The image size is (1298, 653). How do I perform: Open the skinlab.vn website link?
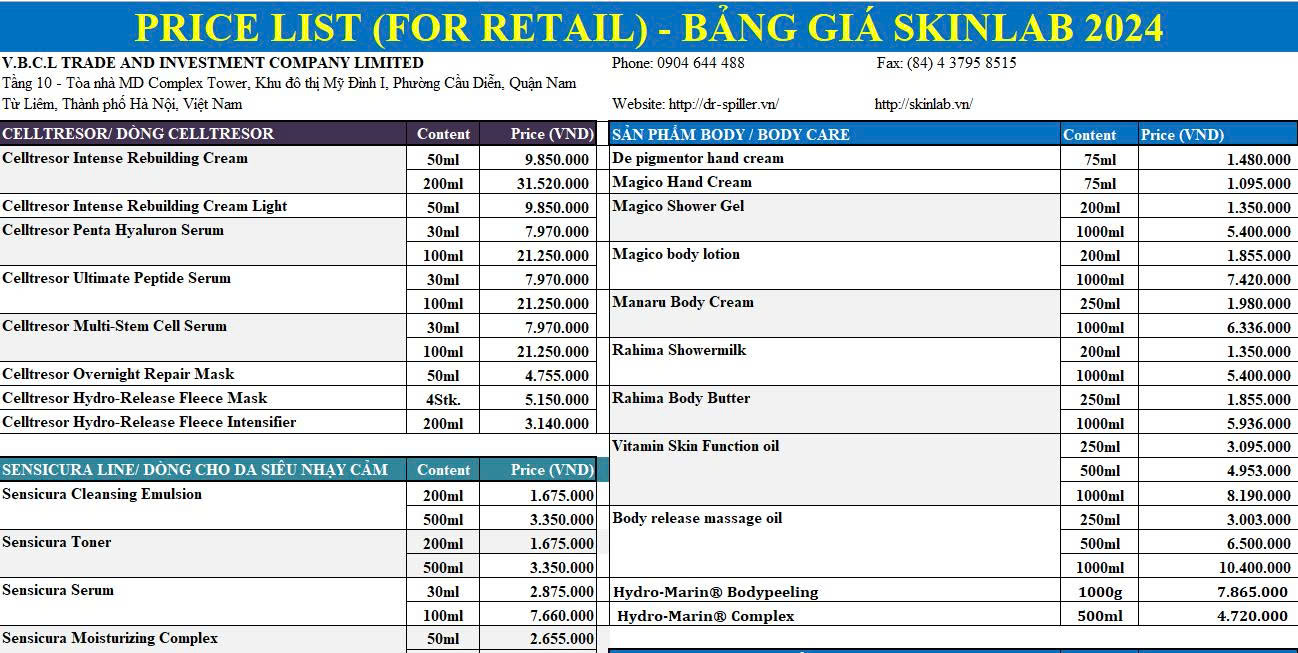click(x=923, y=104)
